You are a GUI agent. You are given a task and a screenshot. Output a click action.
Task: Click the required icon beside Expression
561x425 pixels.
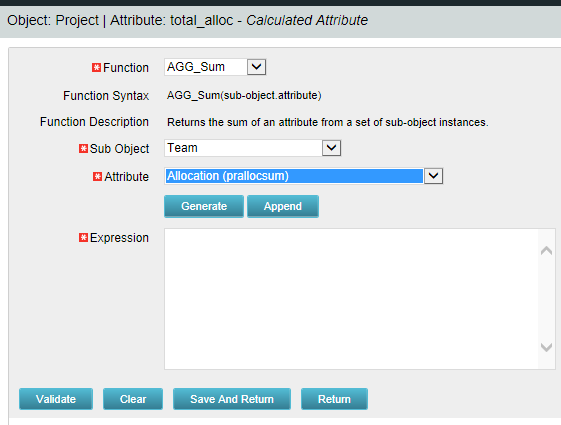pos(83,238)
